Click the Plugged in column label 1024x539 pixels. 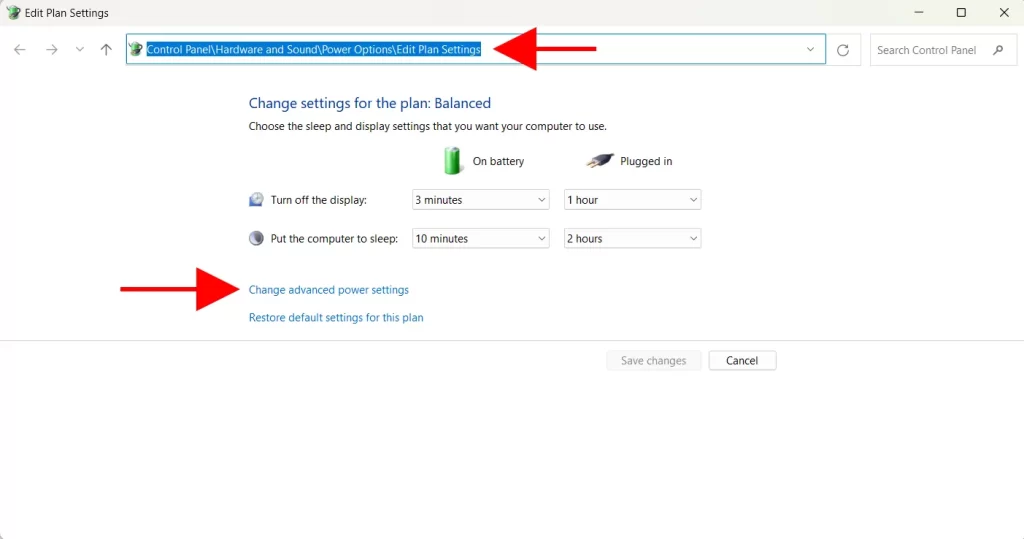646,161
